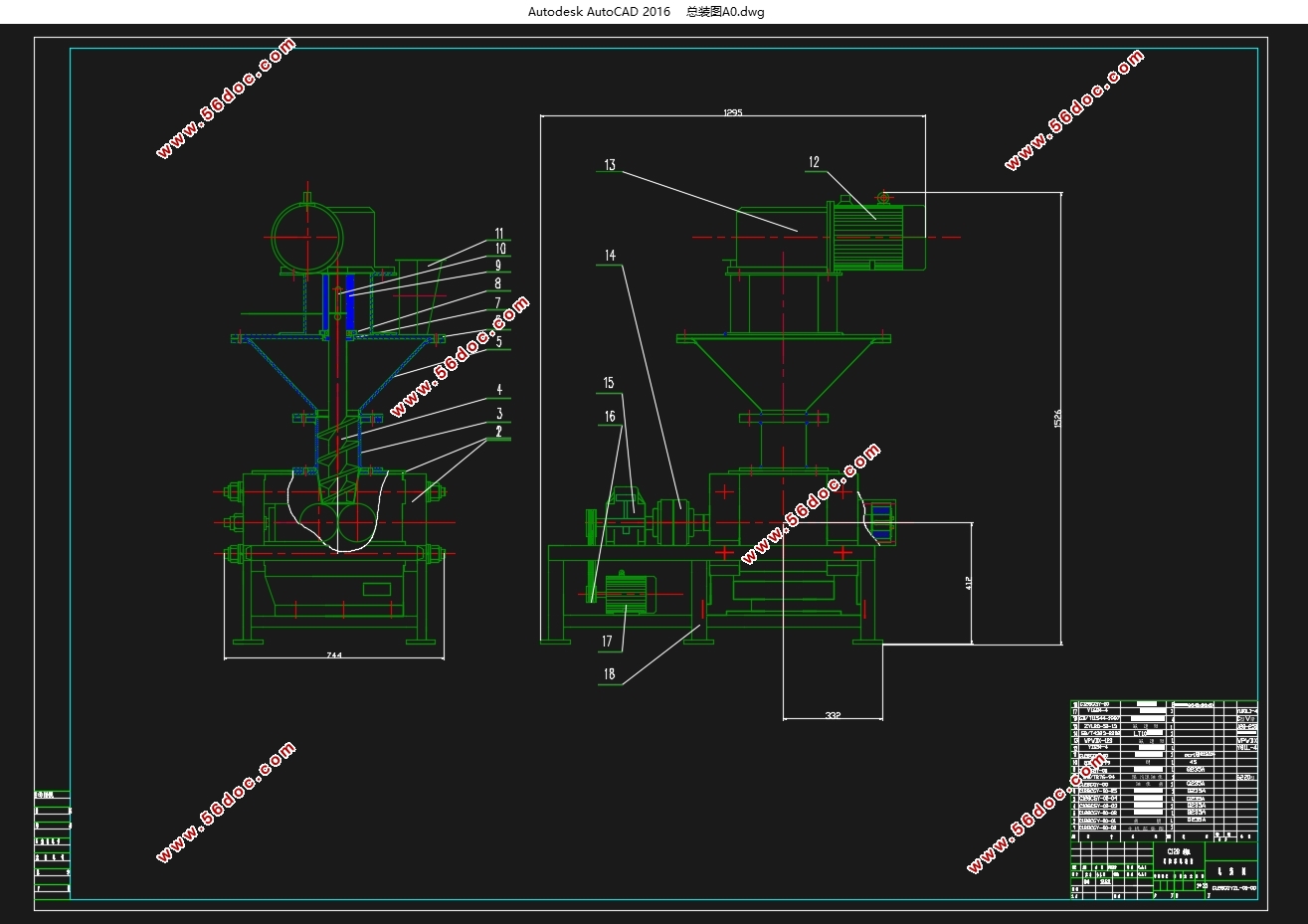Click part balloon number 14

coord(610,256)
